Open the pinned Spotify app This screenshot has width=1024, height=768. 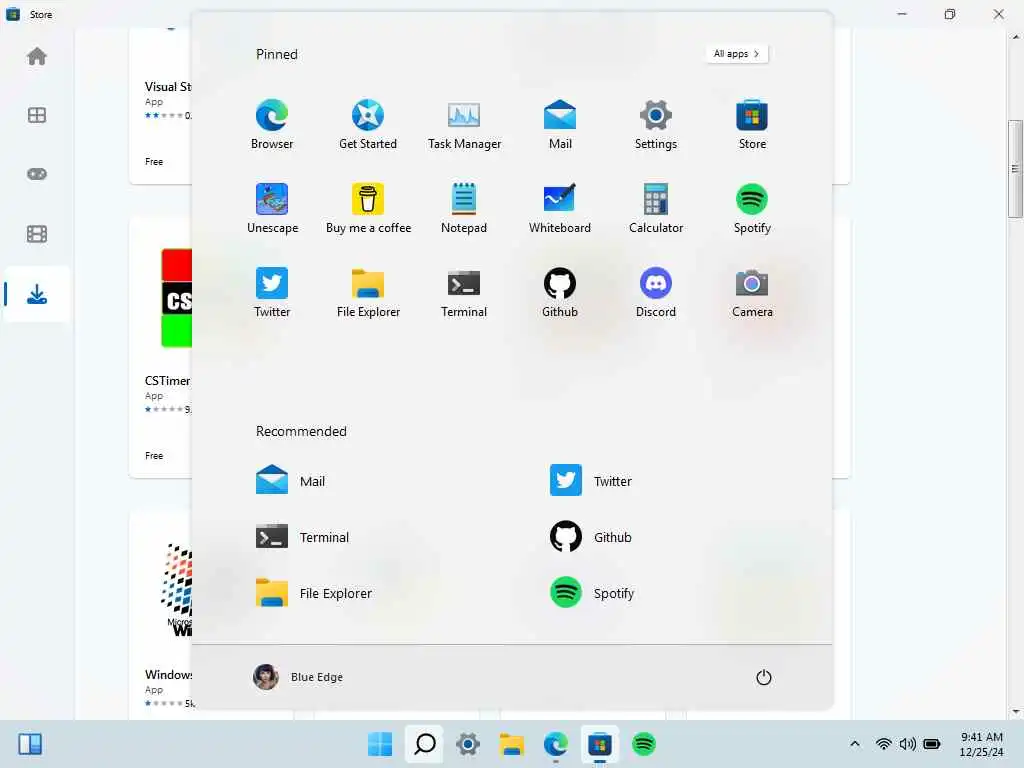tap(752, 208)
